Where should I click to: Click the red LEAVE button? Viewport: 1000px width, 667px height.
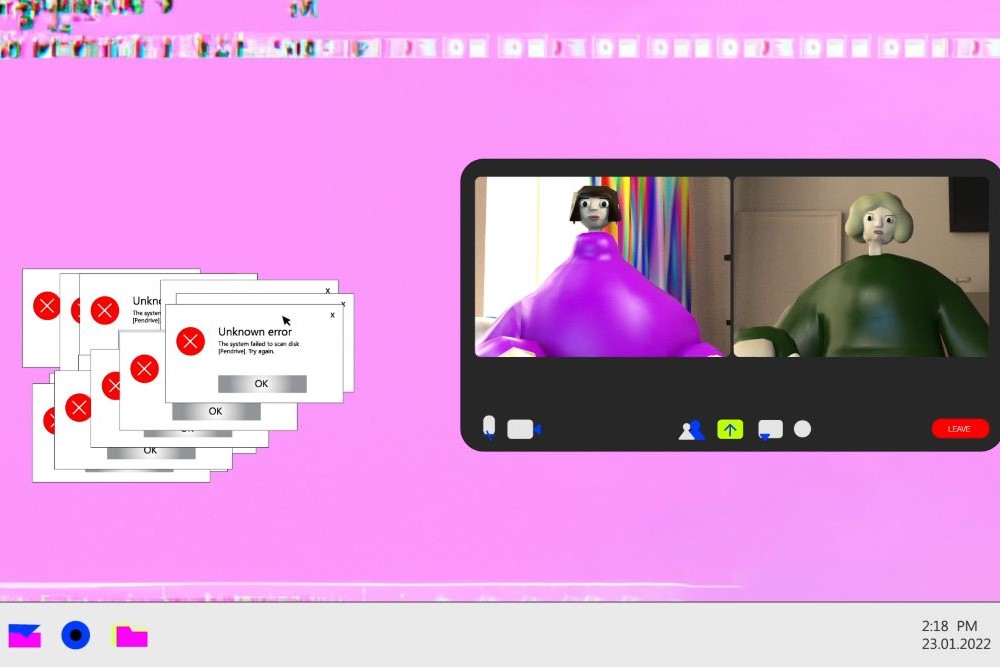pyautogui.click(x=959, y=429)
